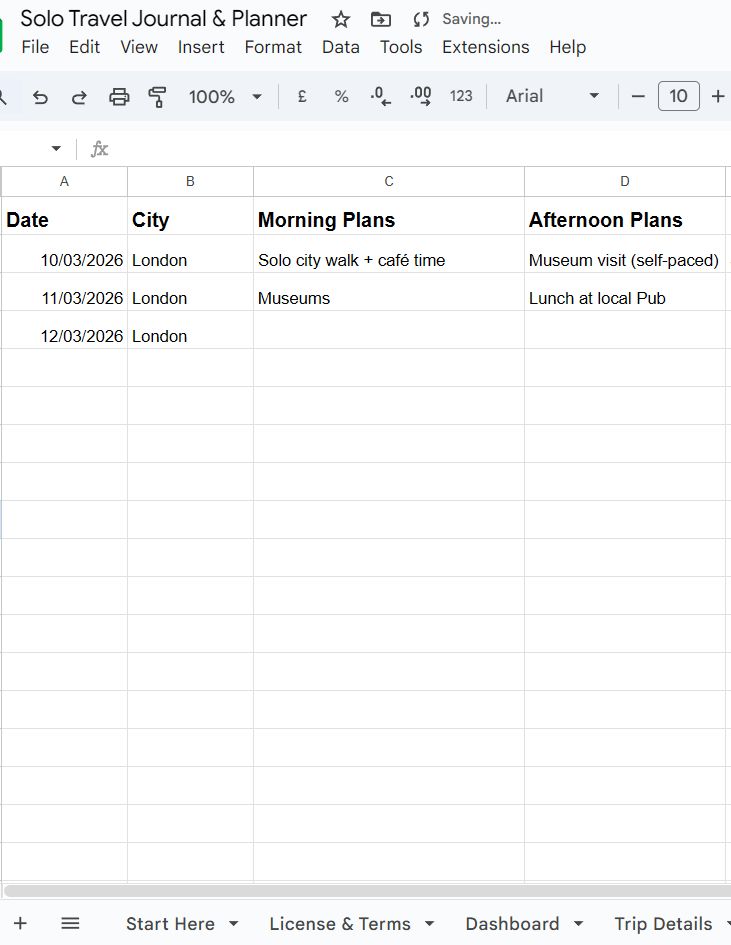Open the name box dropdown arrow
The width and height of the screenshot is (731, 945).
(56, 149)
